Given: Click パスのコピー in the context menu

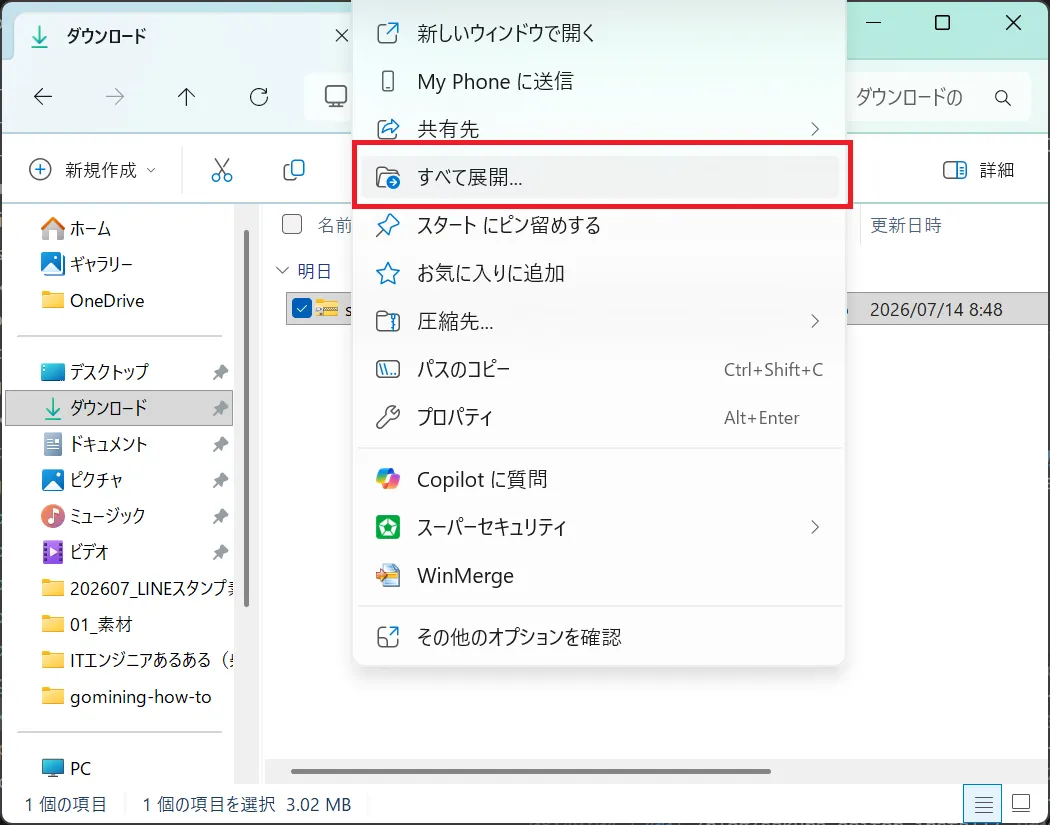Looking at the screenshot, I should 599,370.
